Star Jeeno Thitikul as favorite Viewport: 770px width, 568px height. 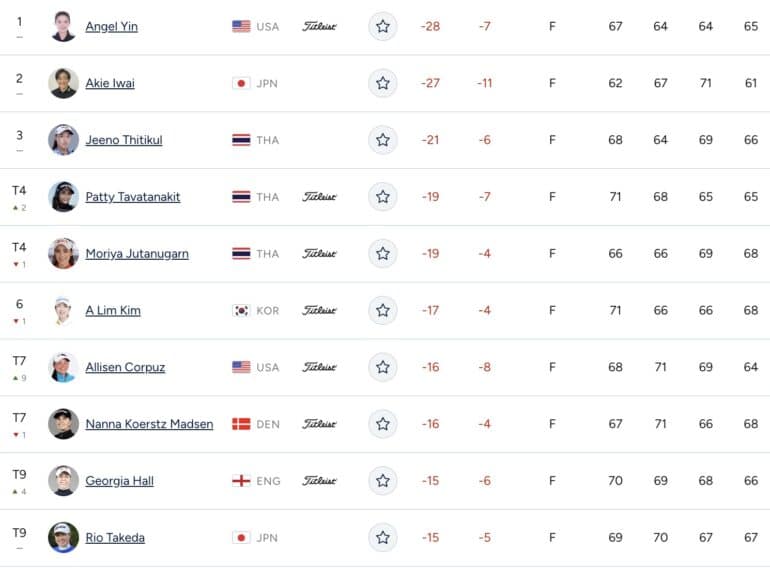click(383, 140)
